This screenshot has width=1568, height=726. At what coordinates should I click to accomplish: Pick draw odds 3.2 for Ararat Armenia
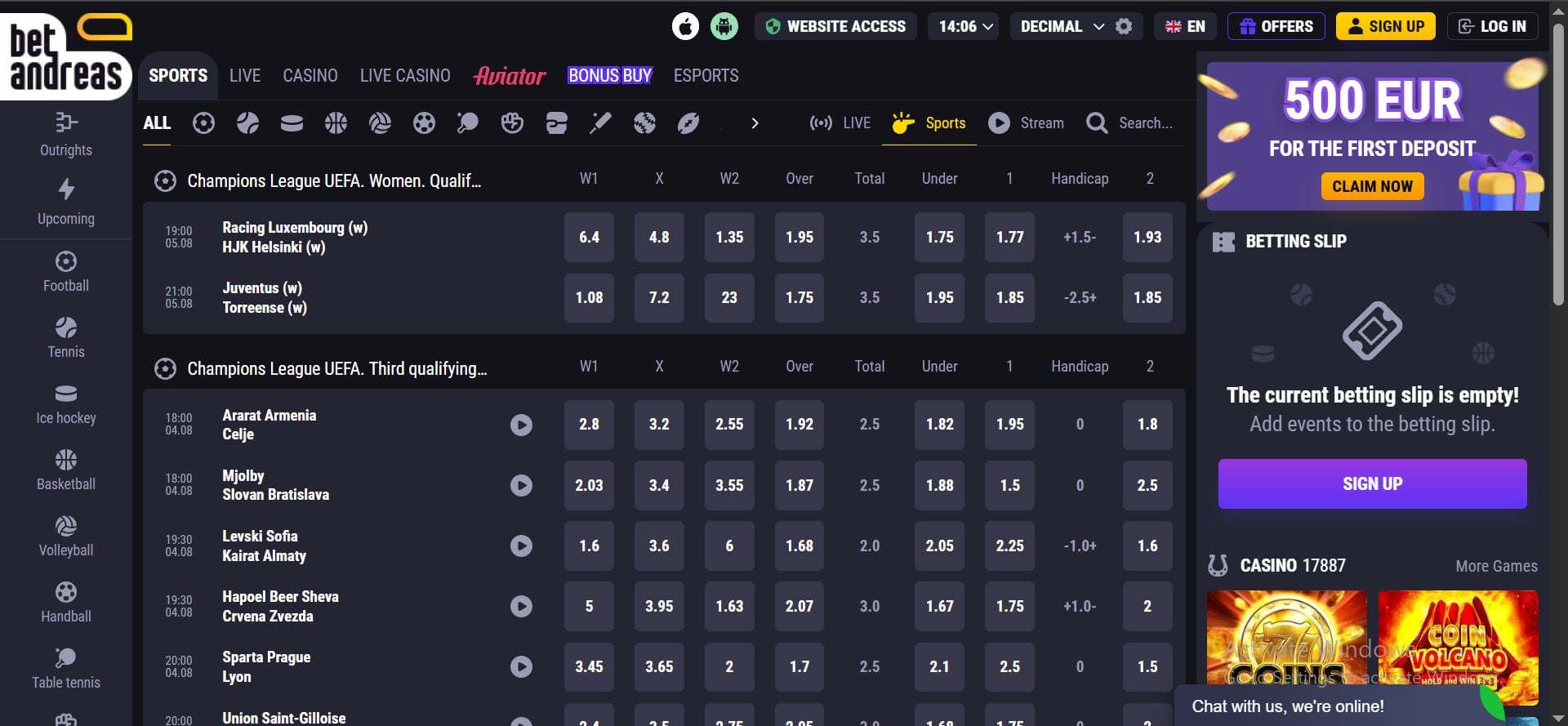[x=659, y=425]
